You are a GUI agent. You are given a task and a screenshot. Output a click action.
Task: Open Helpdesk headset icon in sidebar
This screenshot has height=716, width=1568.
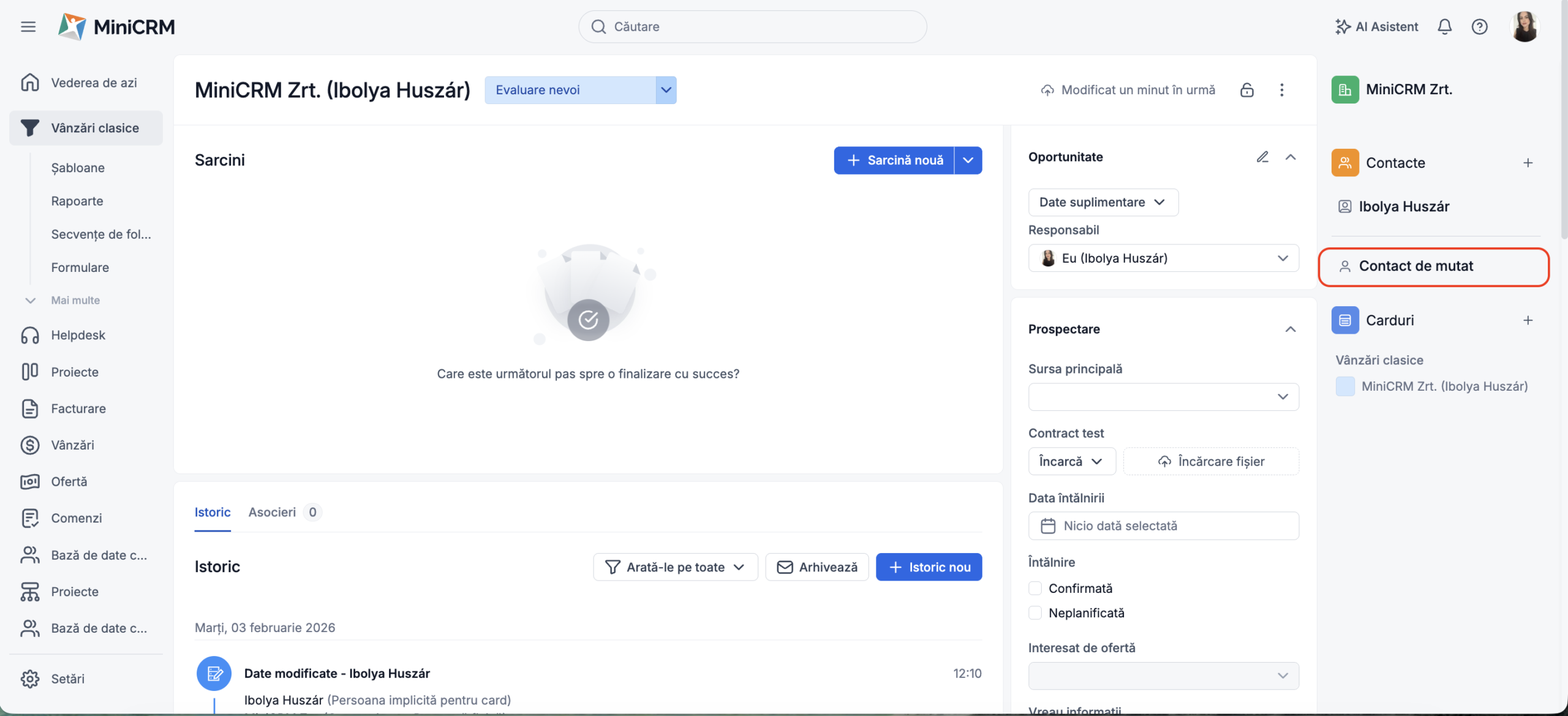[x=30, y=335]
